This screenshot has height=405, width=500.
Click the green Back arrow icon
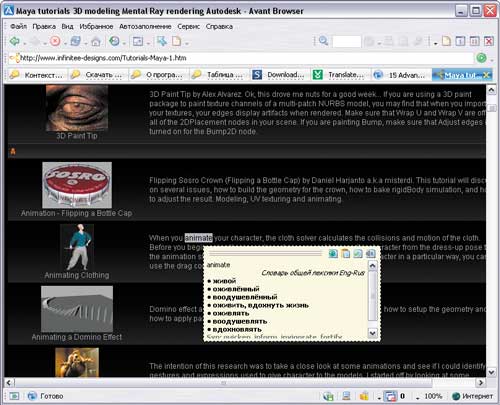[14, 41]
